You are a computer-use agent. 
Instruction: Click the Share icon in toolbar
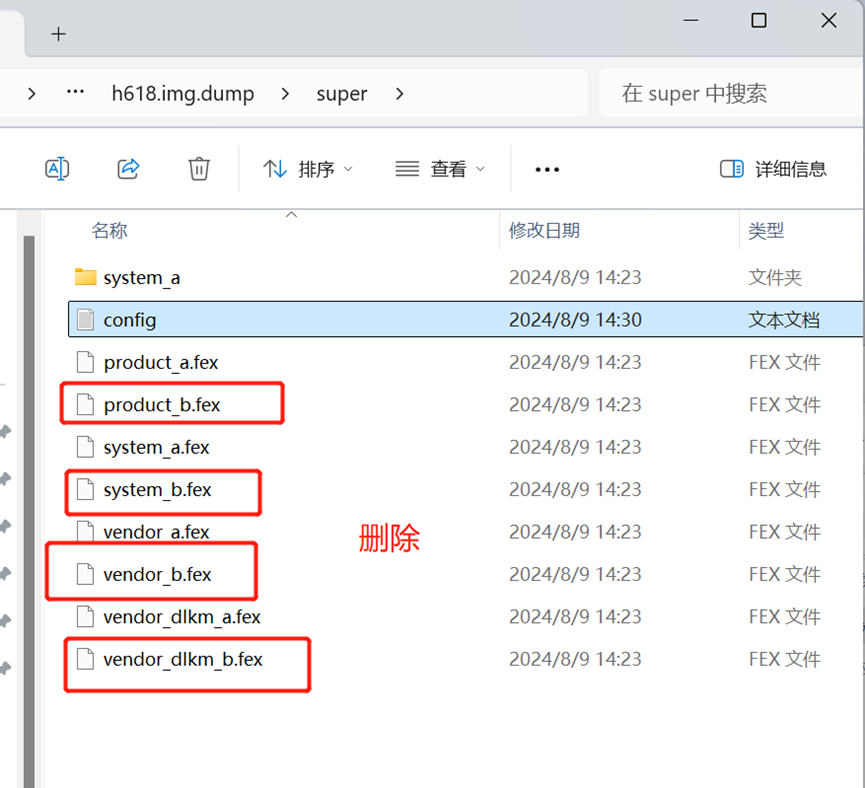(x=128, y=169)
